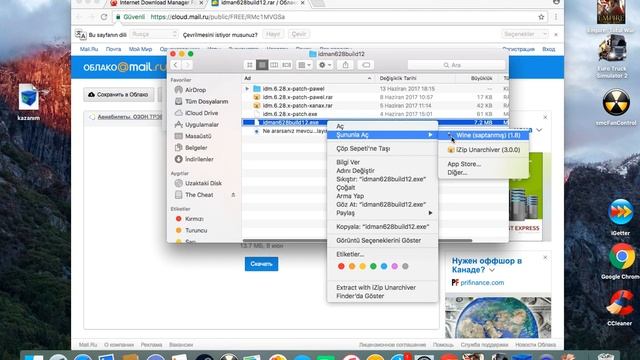Choose Adını Değiştir menu entry
Viewport: 640px width, 360px height.
(x=382, y=171)
